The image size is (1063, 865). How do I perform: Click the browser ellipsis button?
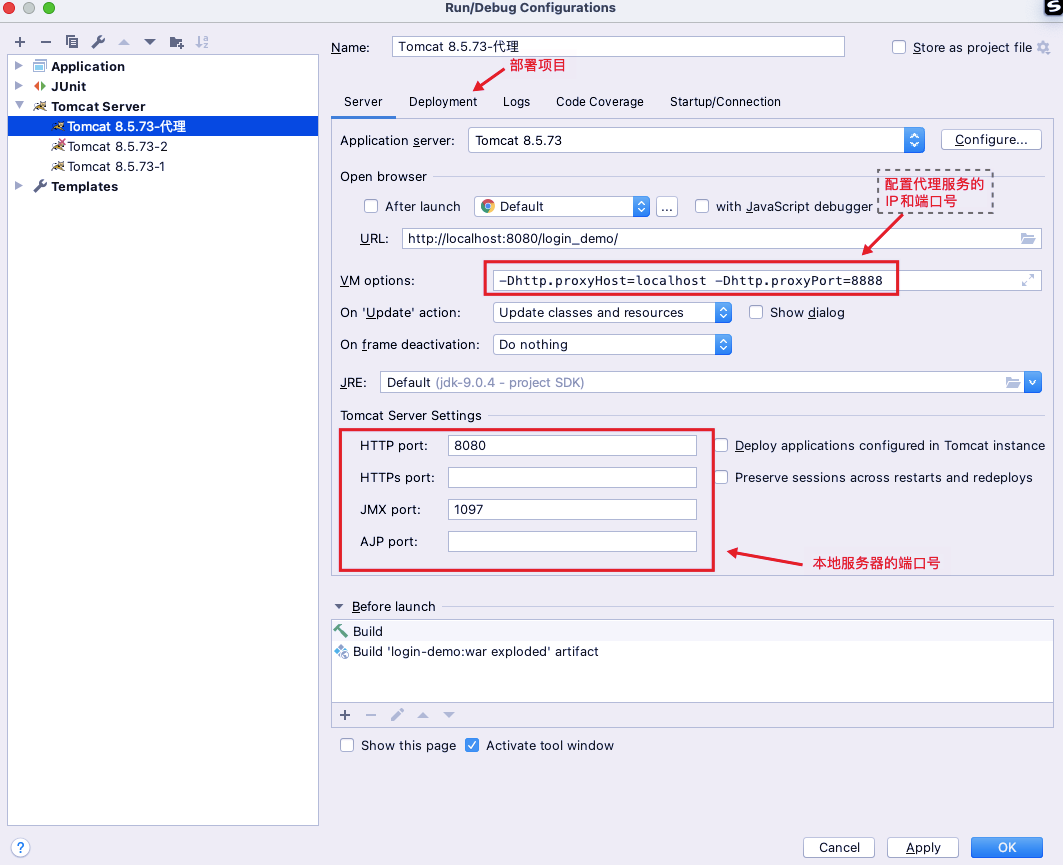666,207
